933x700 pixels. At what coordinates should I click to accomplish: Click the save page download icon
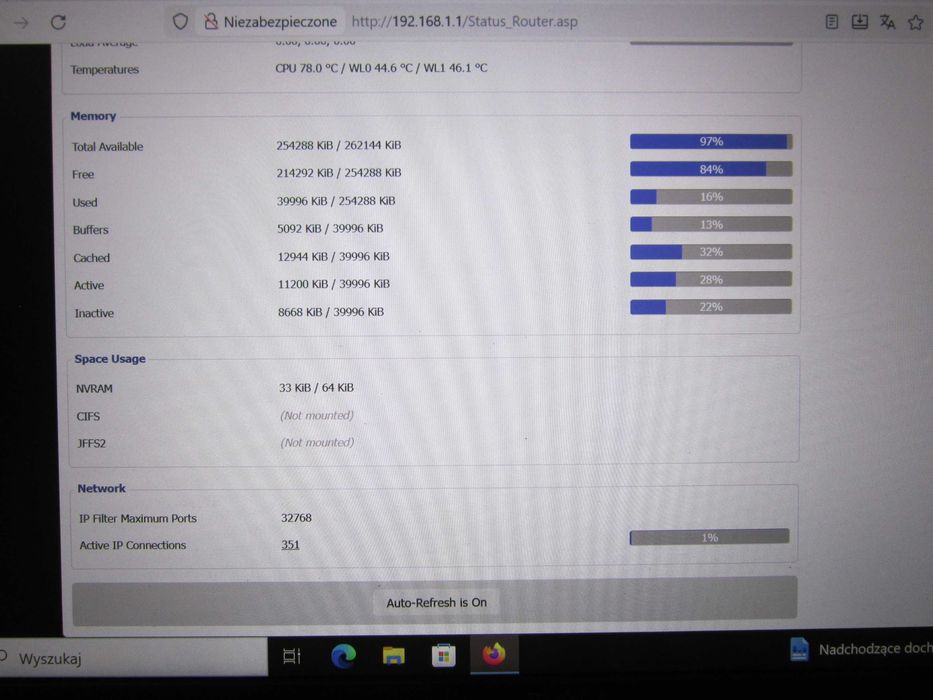click(x=859, y=22)
